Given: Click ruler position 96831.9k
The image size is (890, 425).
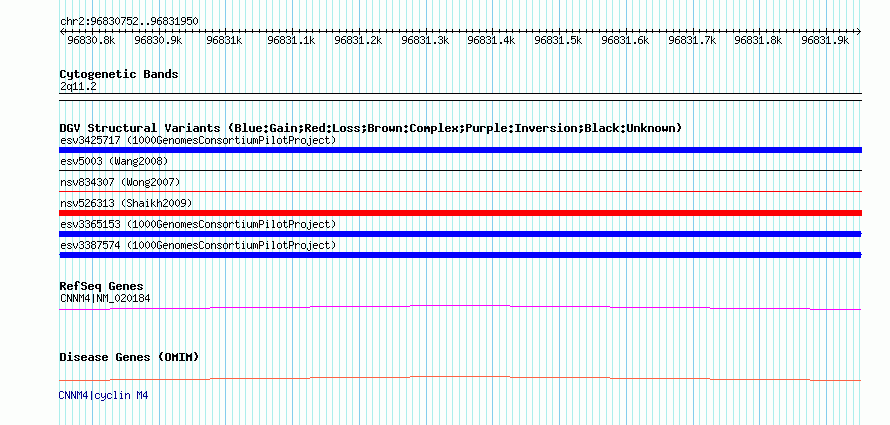Looking at the screenshot, I should click(x=825, y=40).
